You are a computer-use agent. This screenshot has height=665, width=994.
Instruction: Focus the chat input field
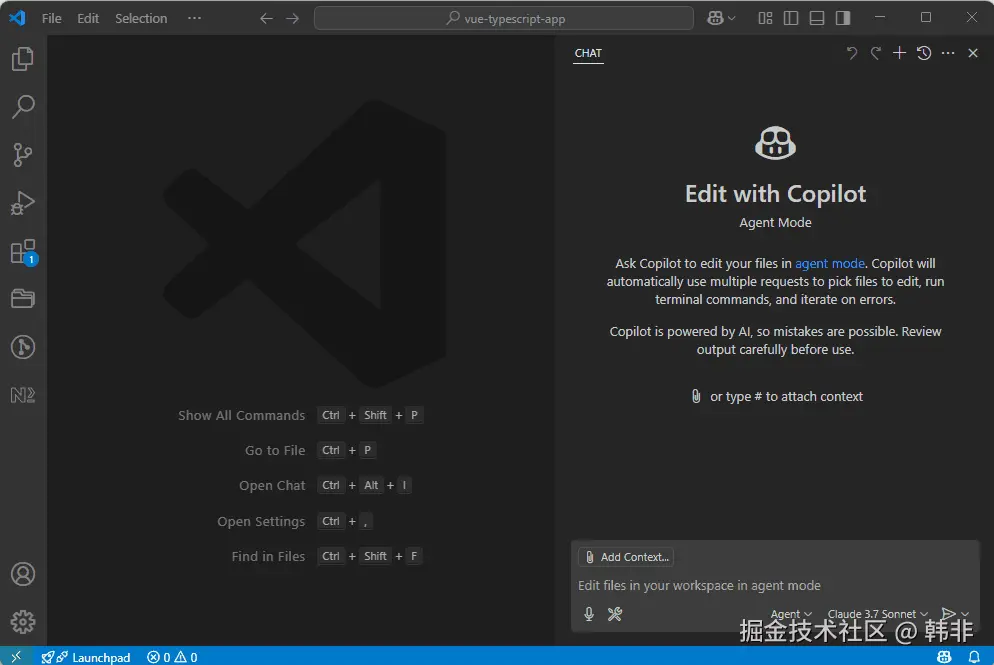tap(775, 585)
